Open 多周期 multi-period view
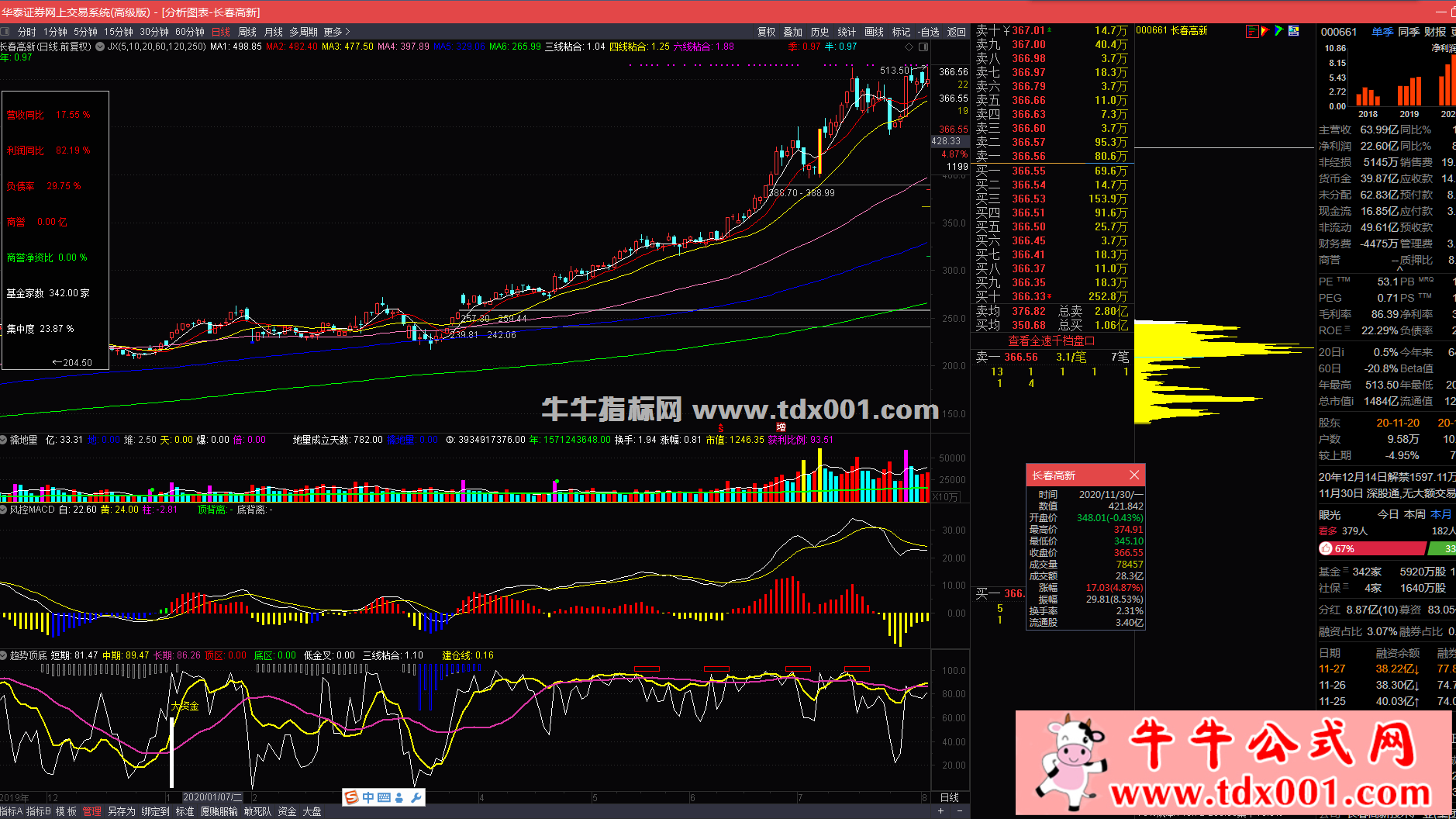1456x819 pixels. [303, 32]
